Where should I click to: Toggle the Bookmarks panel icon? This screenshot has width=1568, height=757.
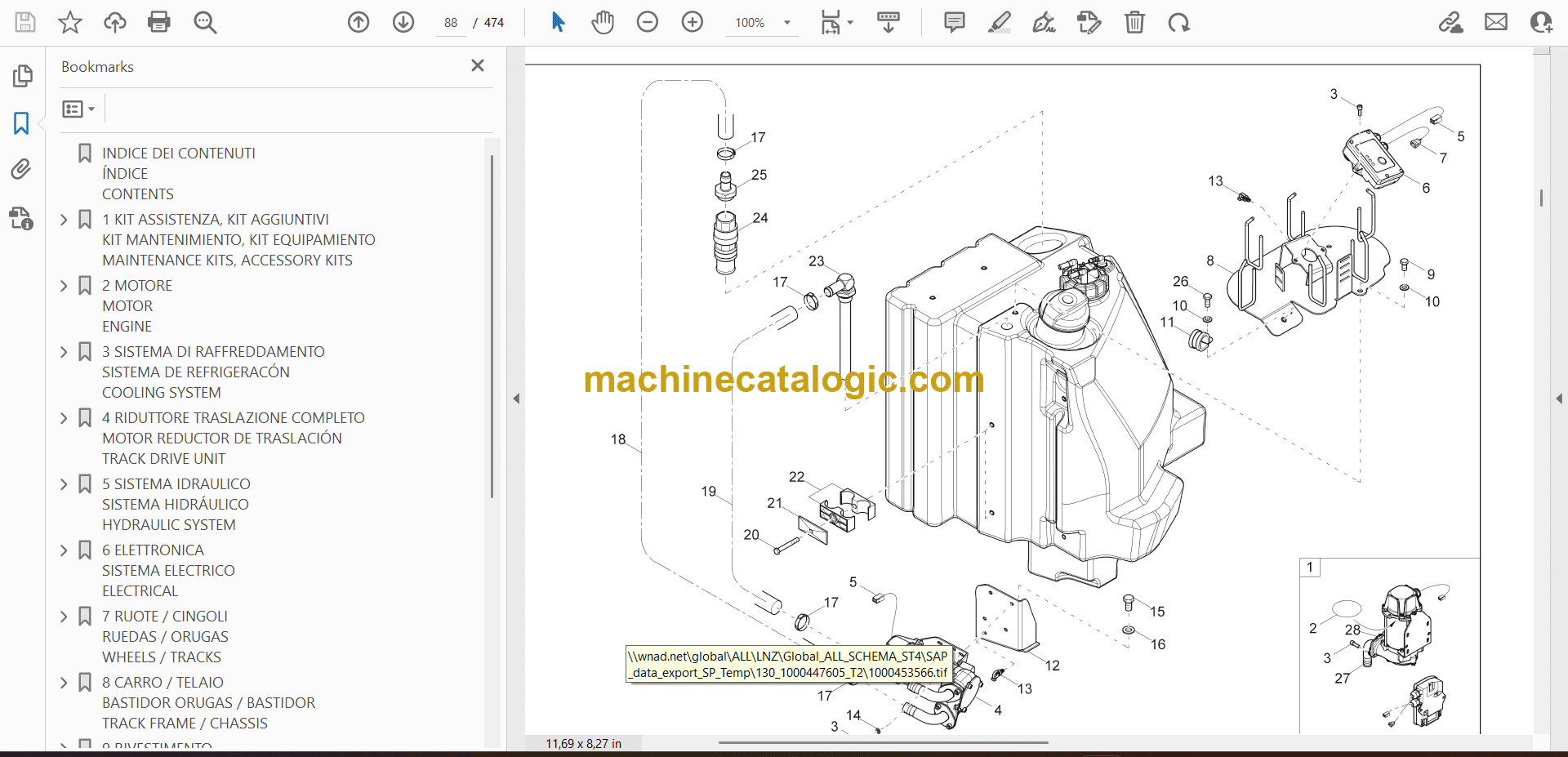21,123
